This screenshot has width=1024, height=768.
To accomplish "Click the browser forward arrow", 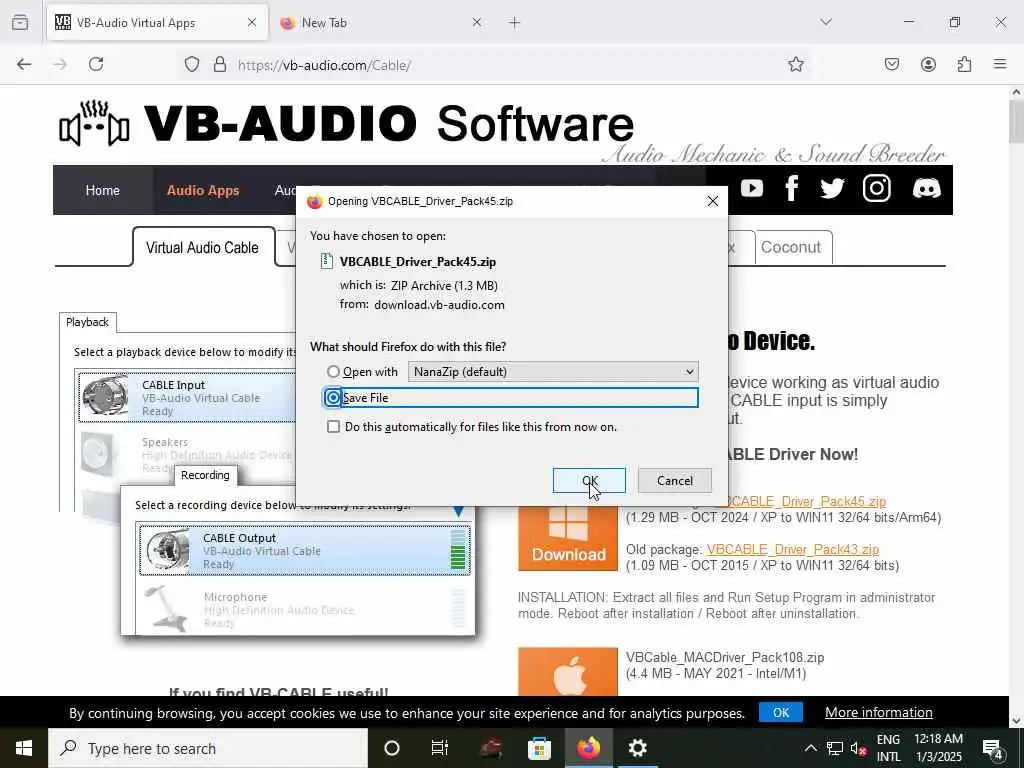I will (x=60, y=64).
